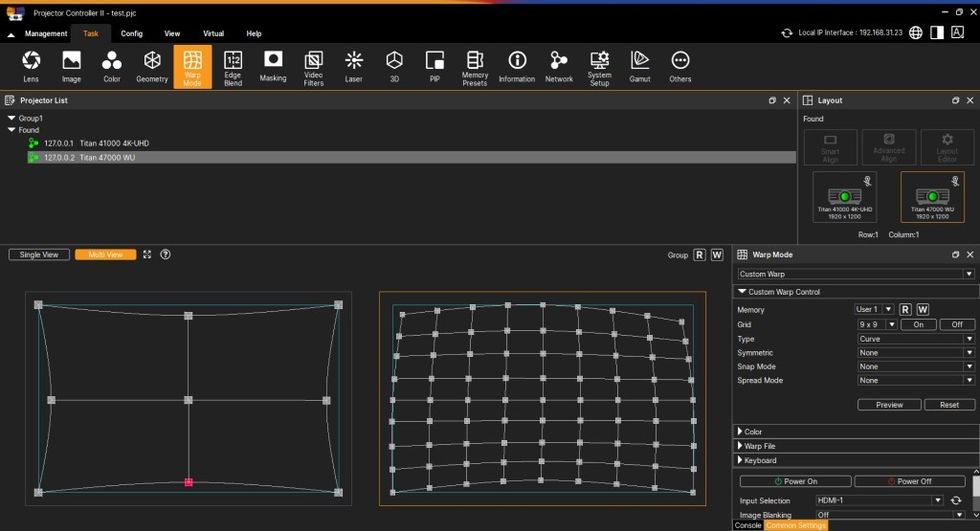Open the Laser settings icon

click(354, 66)
